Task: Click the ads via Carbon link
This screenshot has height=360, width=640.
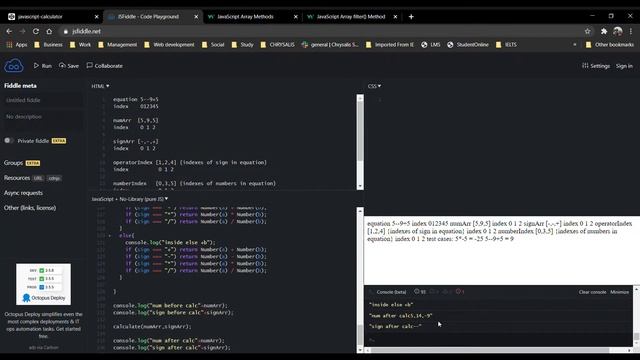Action: 43,347
